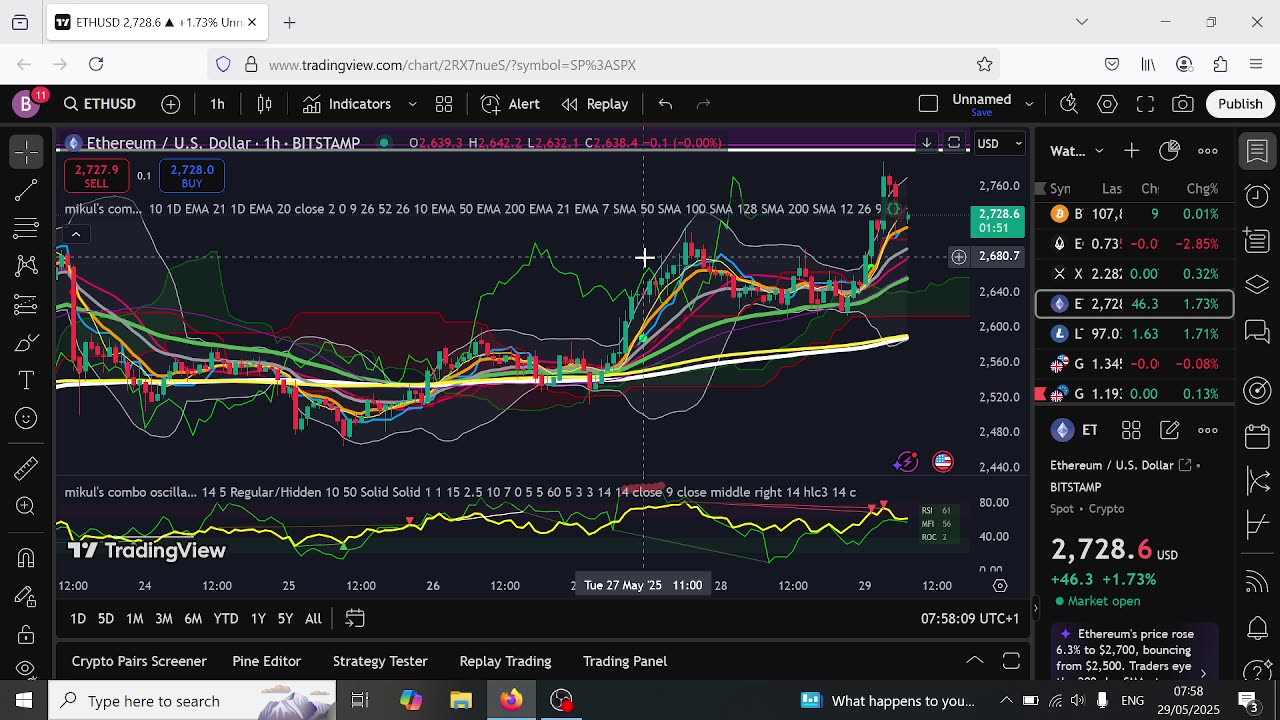Viewport: 1280px width, 720px height.
Task: Toggle Watchlist details panel in right sidebar
Action: (x=1258, y=151)
